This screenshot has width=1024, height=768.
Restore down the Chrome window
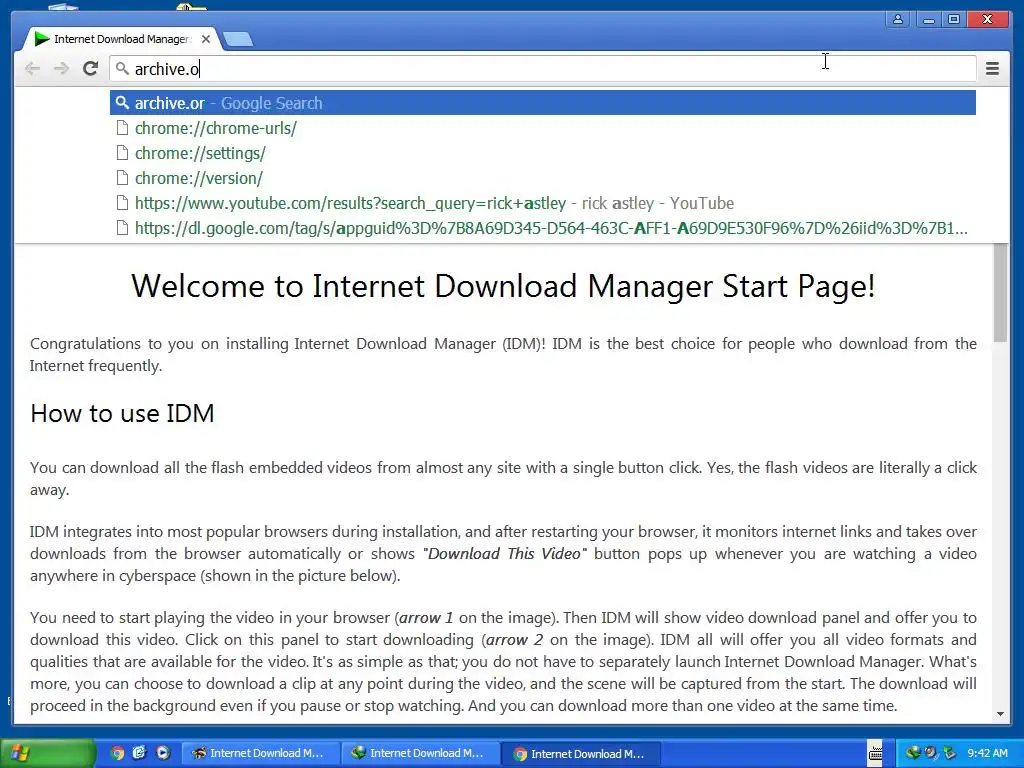pyautogui.click(x=953, y=20)
